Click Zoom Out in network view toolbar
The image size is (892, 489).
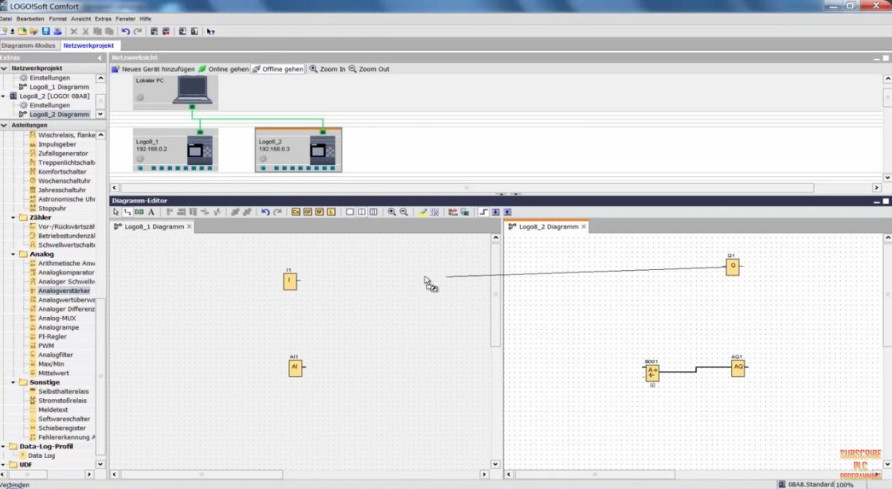pyautogui.click(x=369, y=69)
